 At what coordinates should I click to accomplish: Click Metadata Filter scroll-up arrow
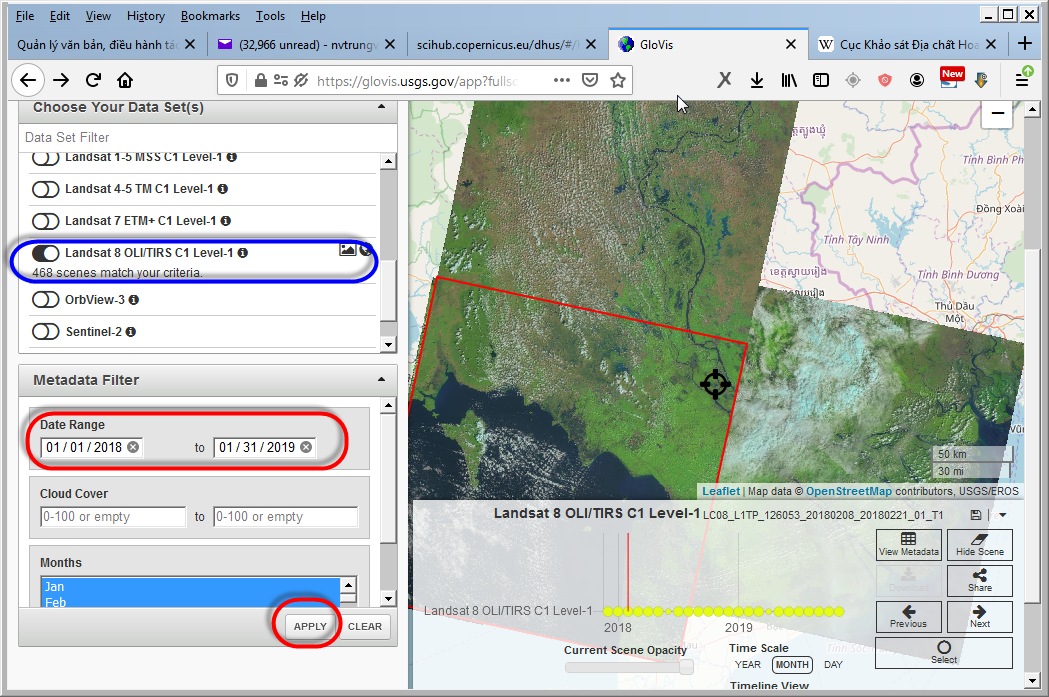coord(389,406)
